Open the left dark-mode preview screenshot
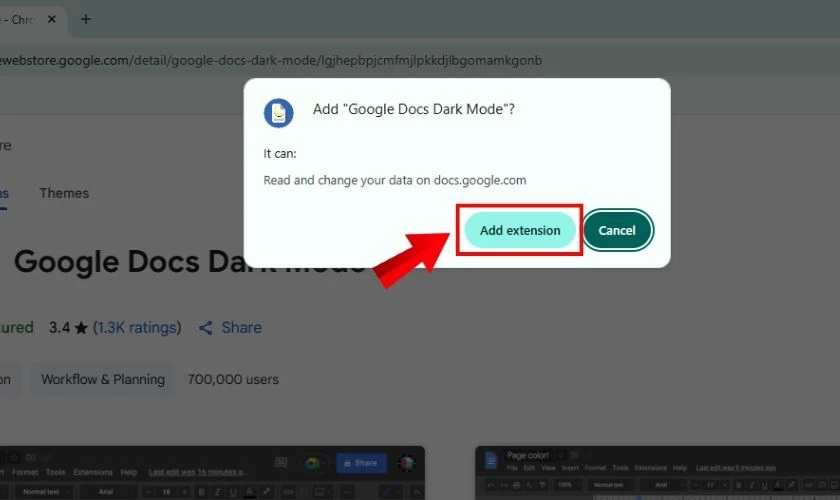Image resolution: width=840 pixels, height=500 pixels. (x=212, y=473)
